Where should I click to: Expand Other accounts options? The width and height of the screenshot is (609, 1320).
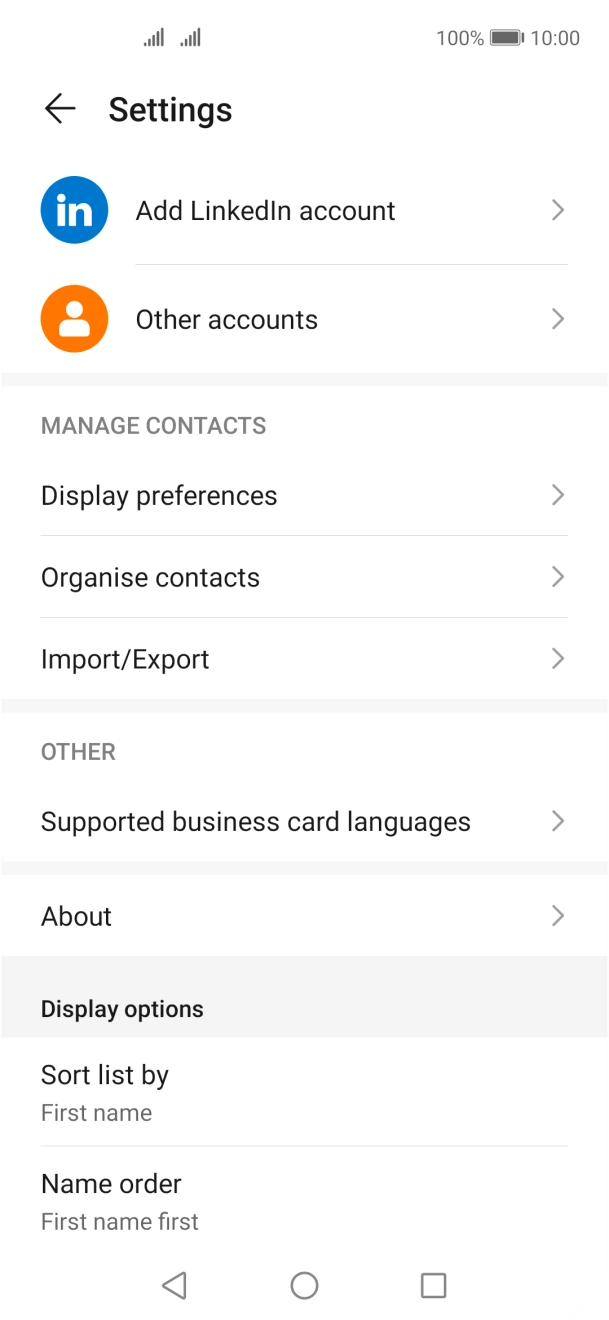(558, 318)
